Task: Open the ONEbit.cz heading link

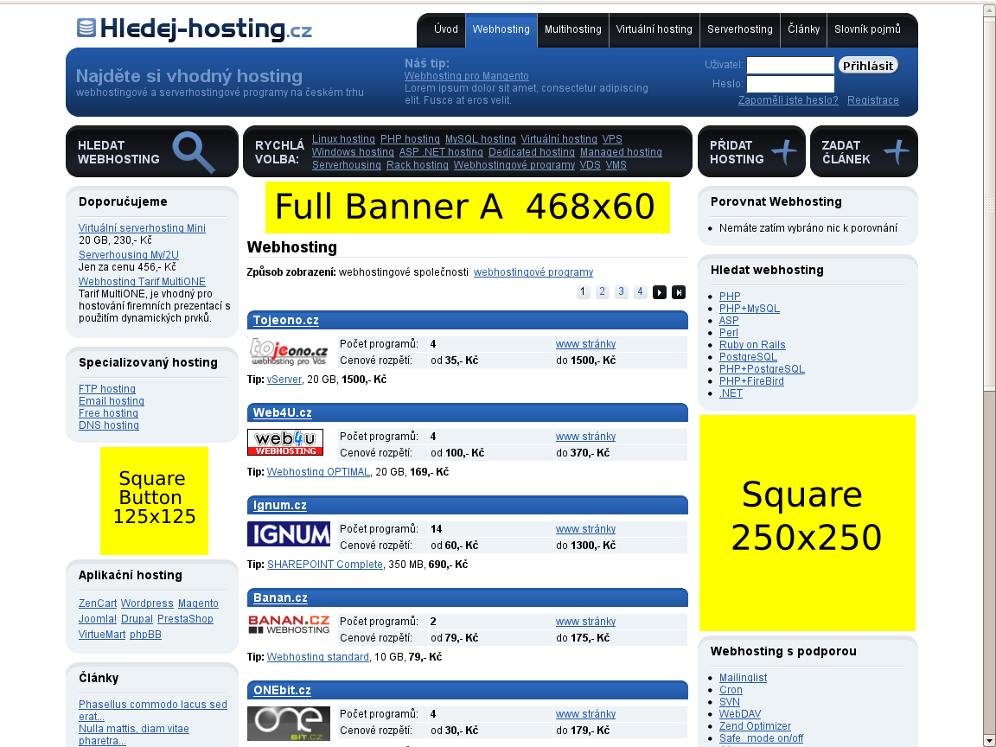Action: (x=282, y=690)
